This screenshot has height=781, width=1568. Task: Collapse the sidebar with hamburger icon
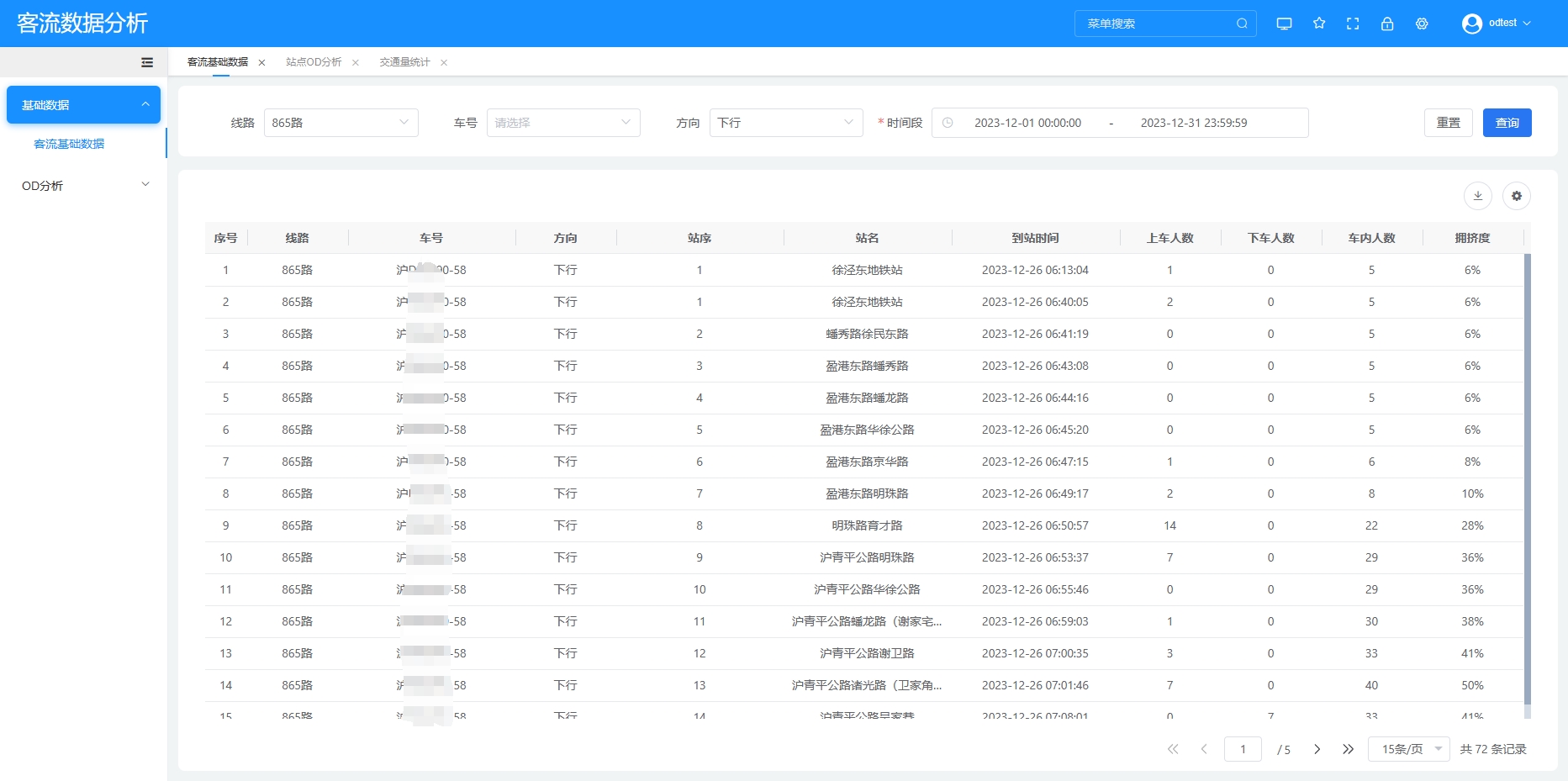coord(147,62)
